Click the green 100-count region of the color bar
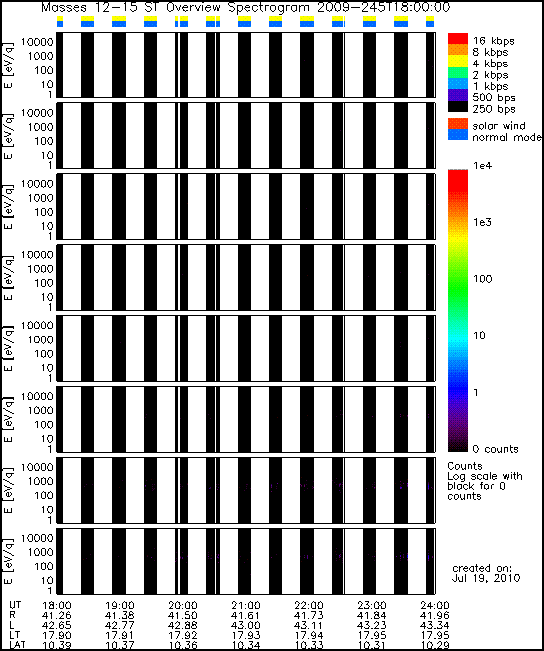544x651 pixels. coord(458,279)
